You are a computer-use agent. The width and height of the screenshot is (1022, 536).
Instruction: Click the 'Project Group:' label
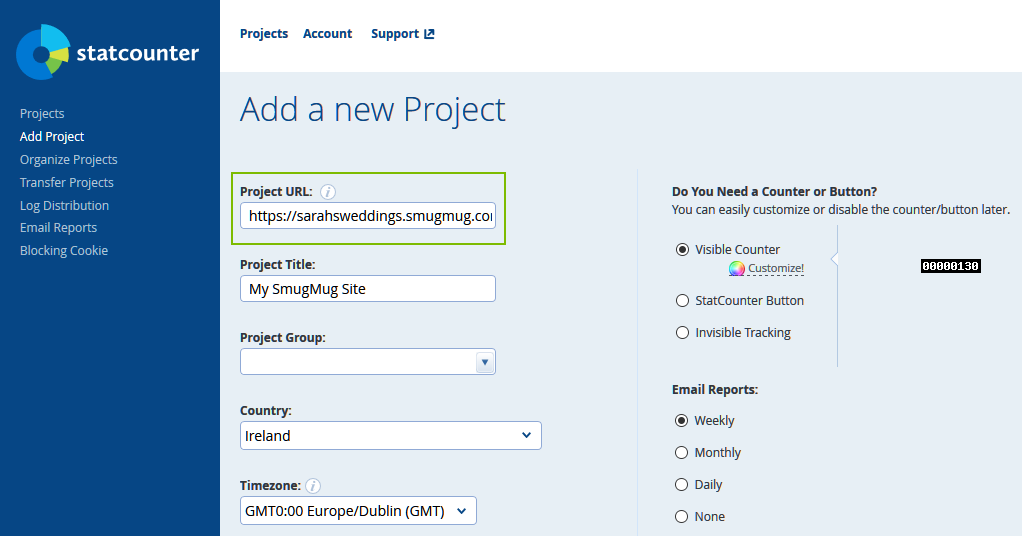[x=283, y=338]
